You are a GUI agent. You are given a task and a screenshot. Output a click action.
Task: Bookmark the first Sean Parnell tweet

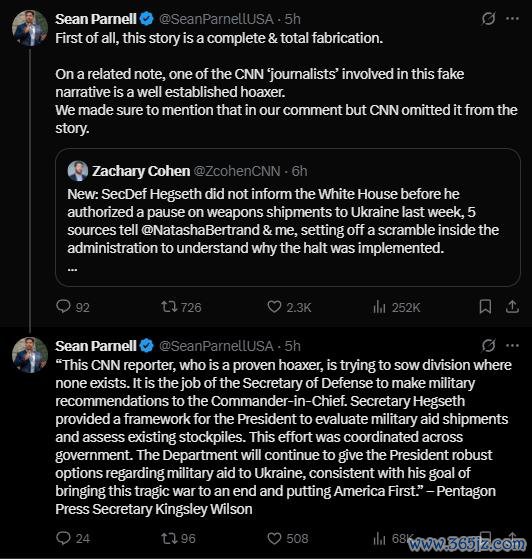coord(485,307)
